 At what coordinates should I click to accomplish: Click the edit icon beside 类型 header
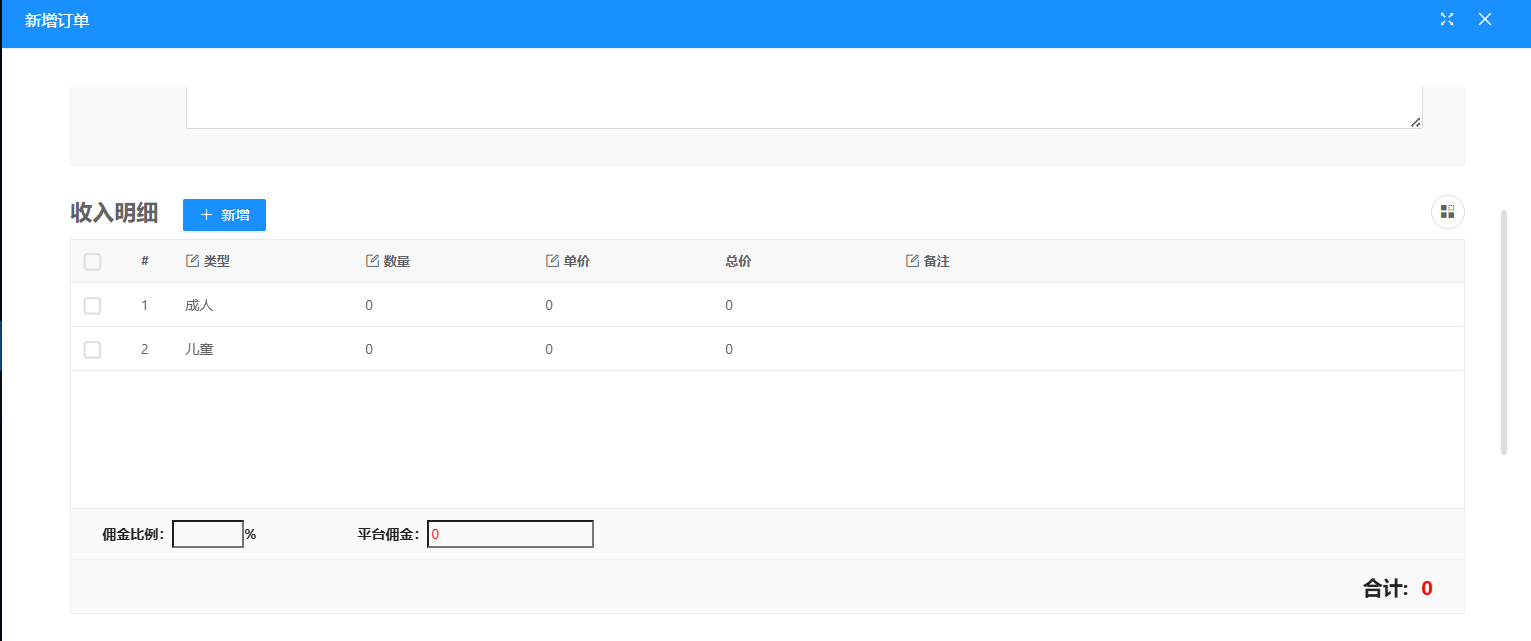(x=193, y=261)
